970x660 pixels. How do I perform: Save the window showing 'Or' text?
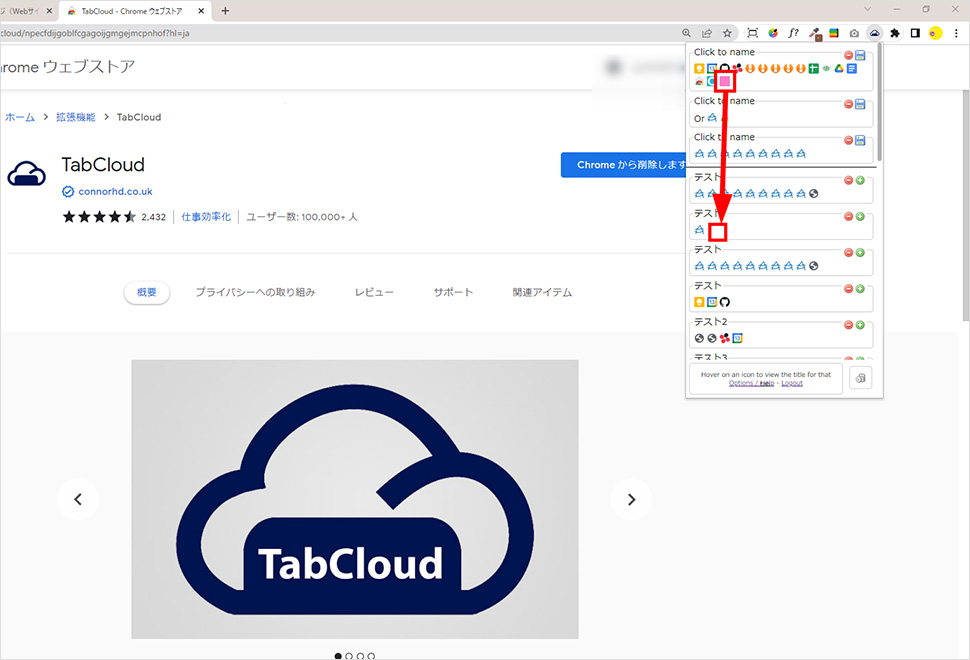coord(860,104)
